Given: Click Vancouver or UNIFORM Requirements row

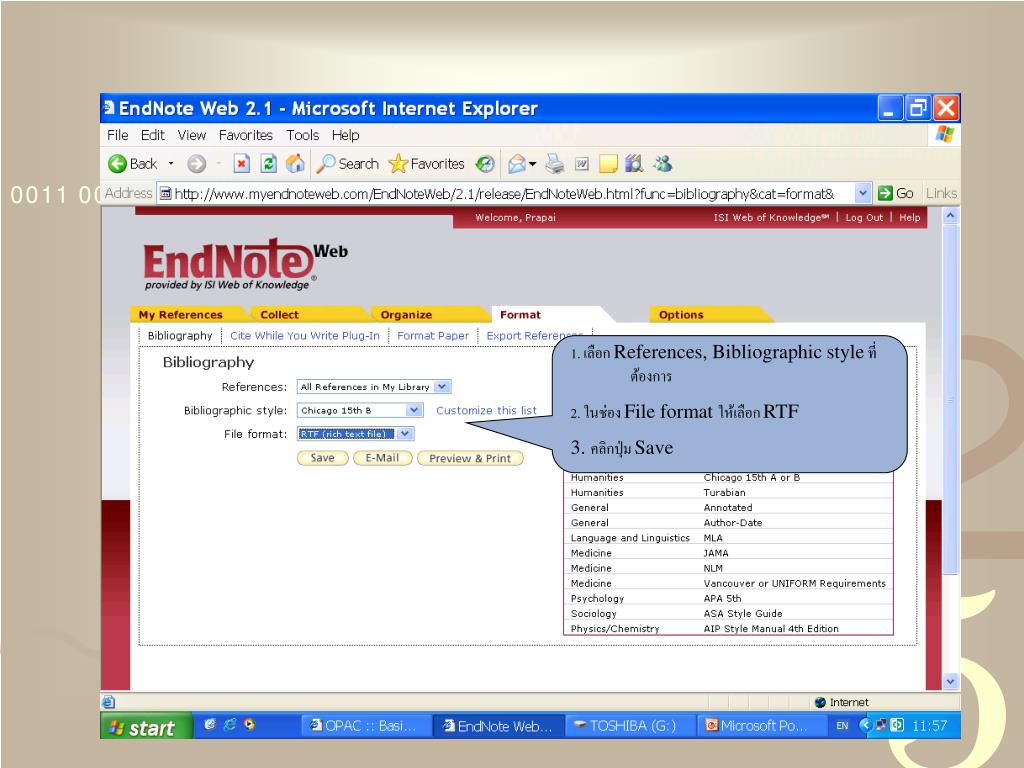Looking at the screenshot, I should tap(728, 583).
